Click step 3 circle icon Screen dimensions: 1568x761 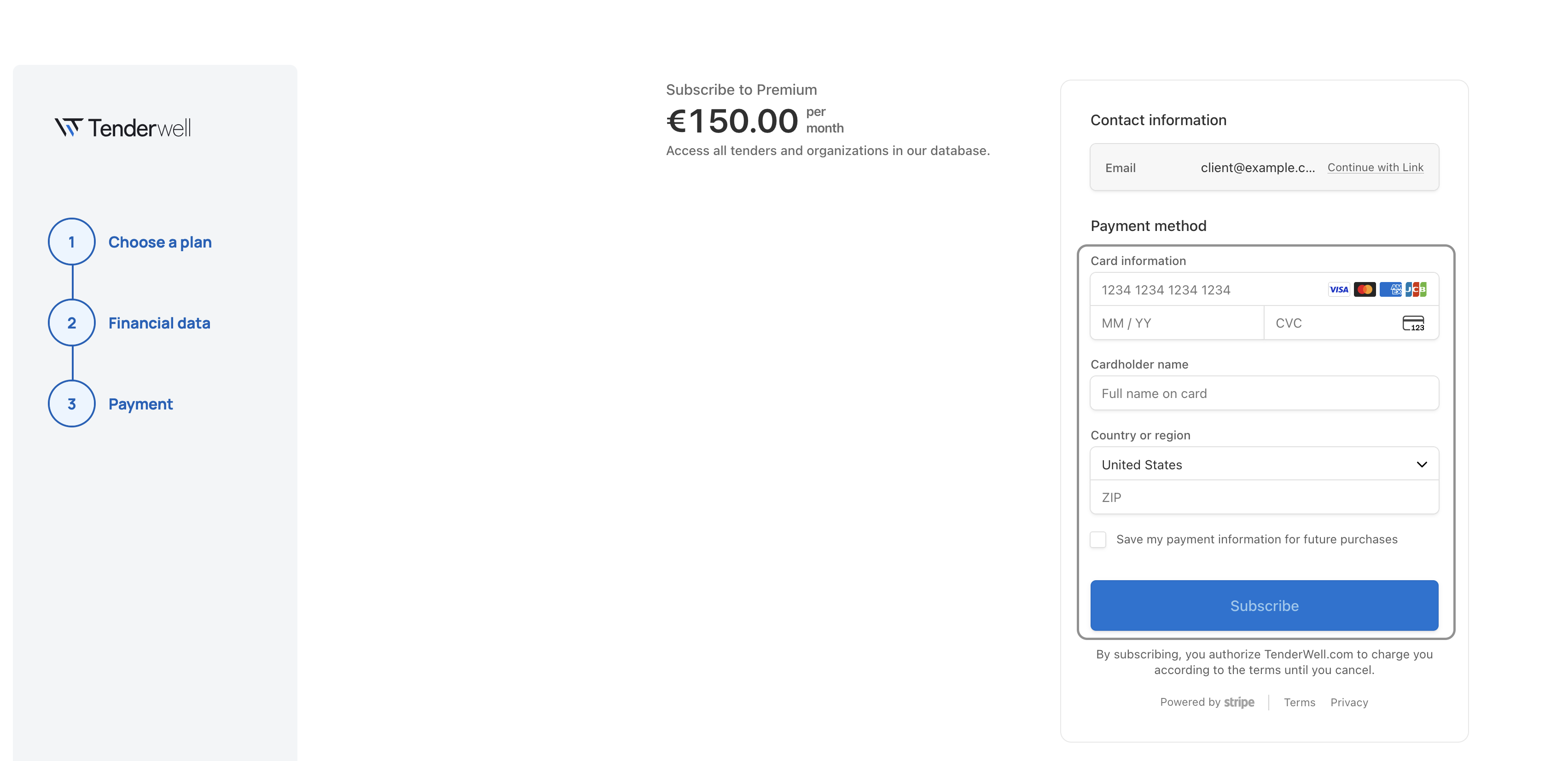click(72, 404)
